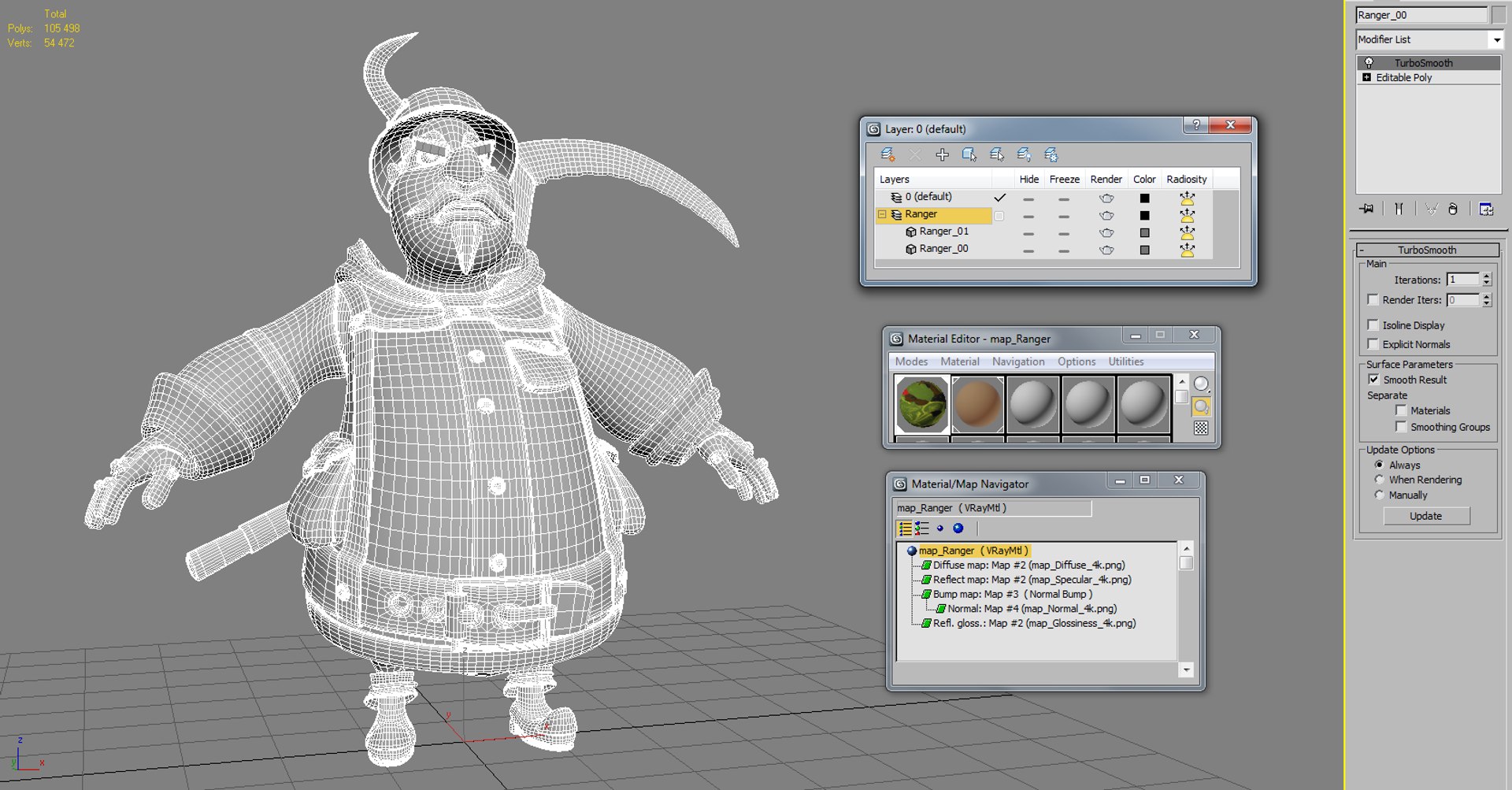Click Freeze/Unfreeze All Layers icon
Screen dimensions: 1512x790
coord(1051,154)
